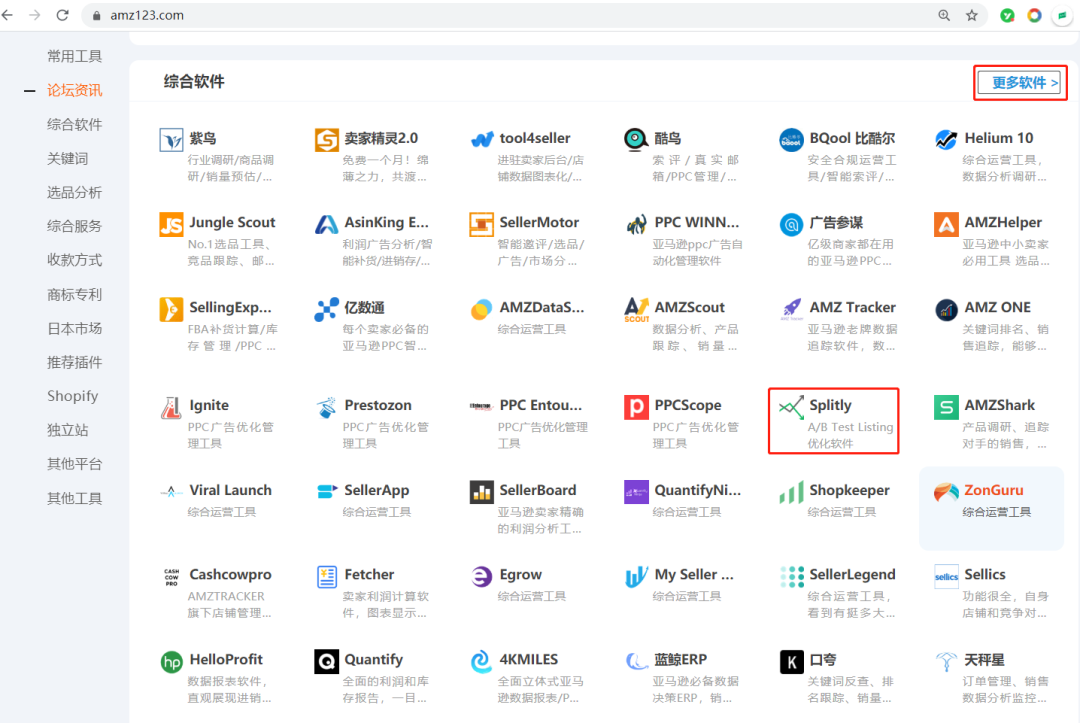Open 天秤星 tool link
Screen dimensions: 1080x723
point(984,660)
